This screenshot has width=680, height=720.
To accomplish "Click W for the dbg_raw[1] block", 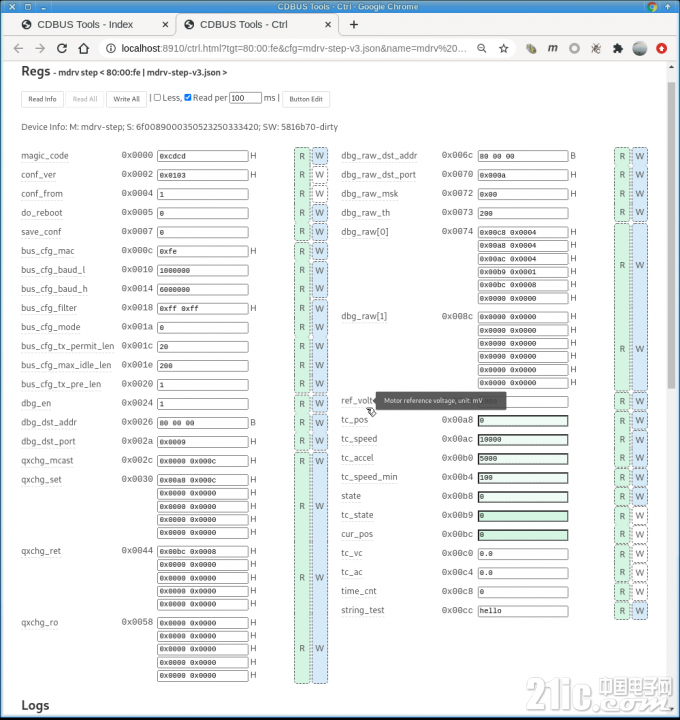I will [x=640, y=349].
